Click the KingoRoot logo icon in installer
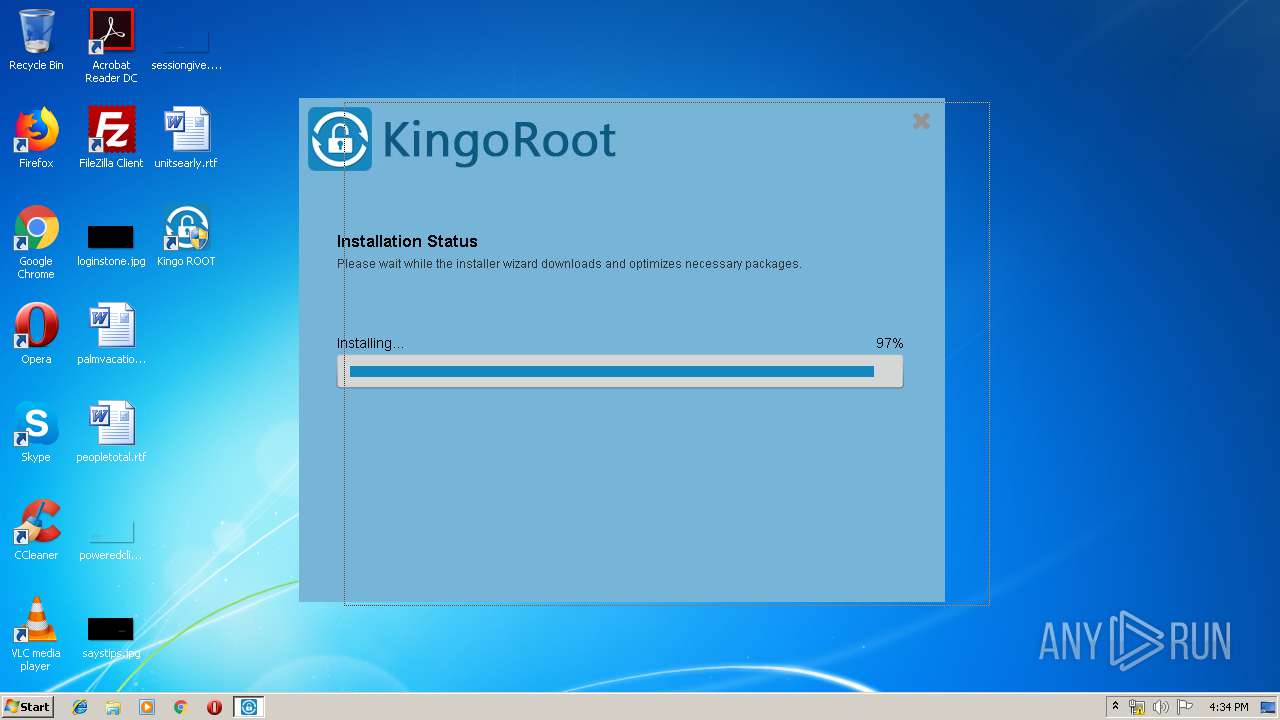This screenshot has height=720, width=1280. (x=340, y=139)
